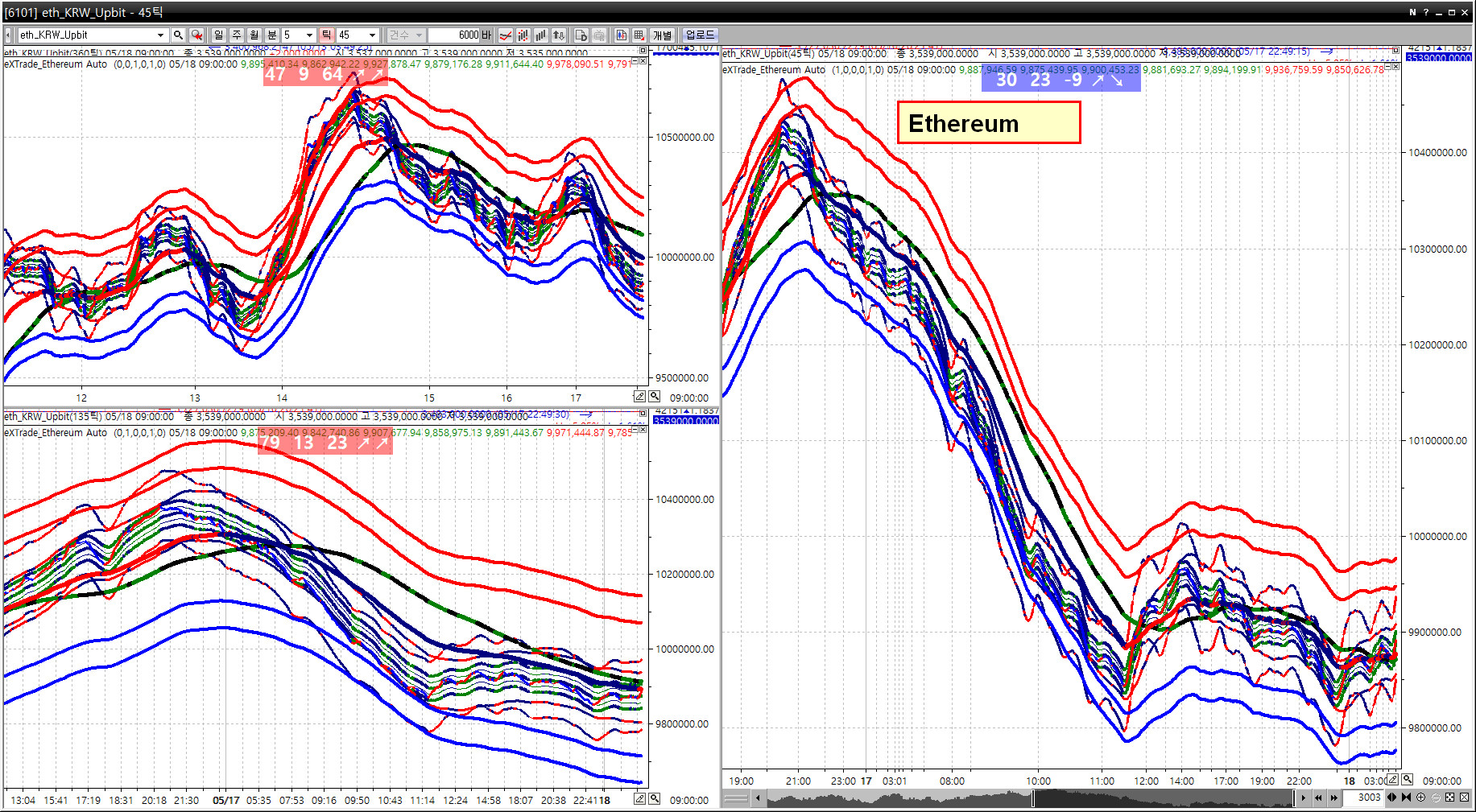Click the compress horizontal bowtie icon
1476x812 pixels.
click(1406, 798)
